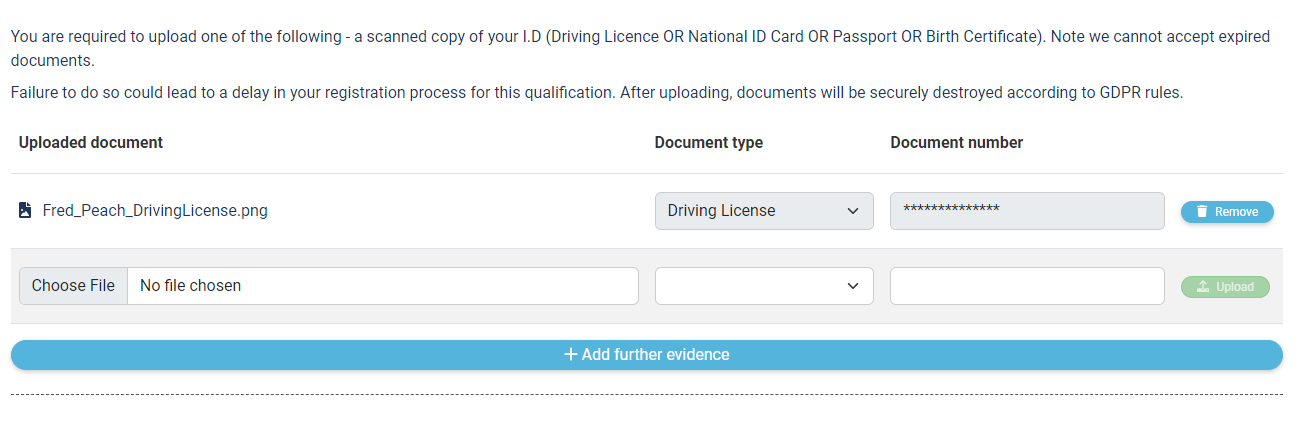Click the plus icon before Add further evidence
Screen dimensions: 1298x427
571,354
